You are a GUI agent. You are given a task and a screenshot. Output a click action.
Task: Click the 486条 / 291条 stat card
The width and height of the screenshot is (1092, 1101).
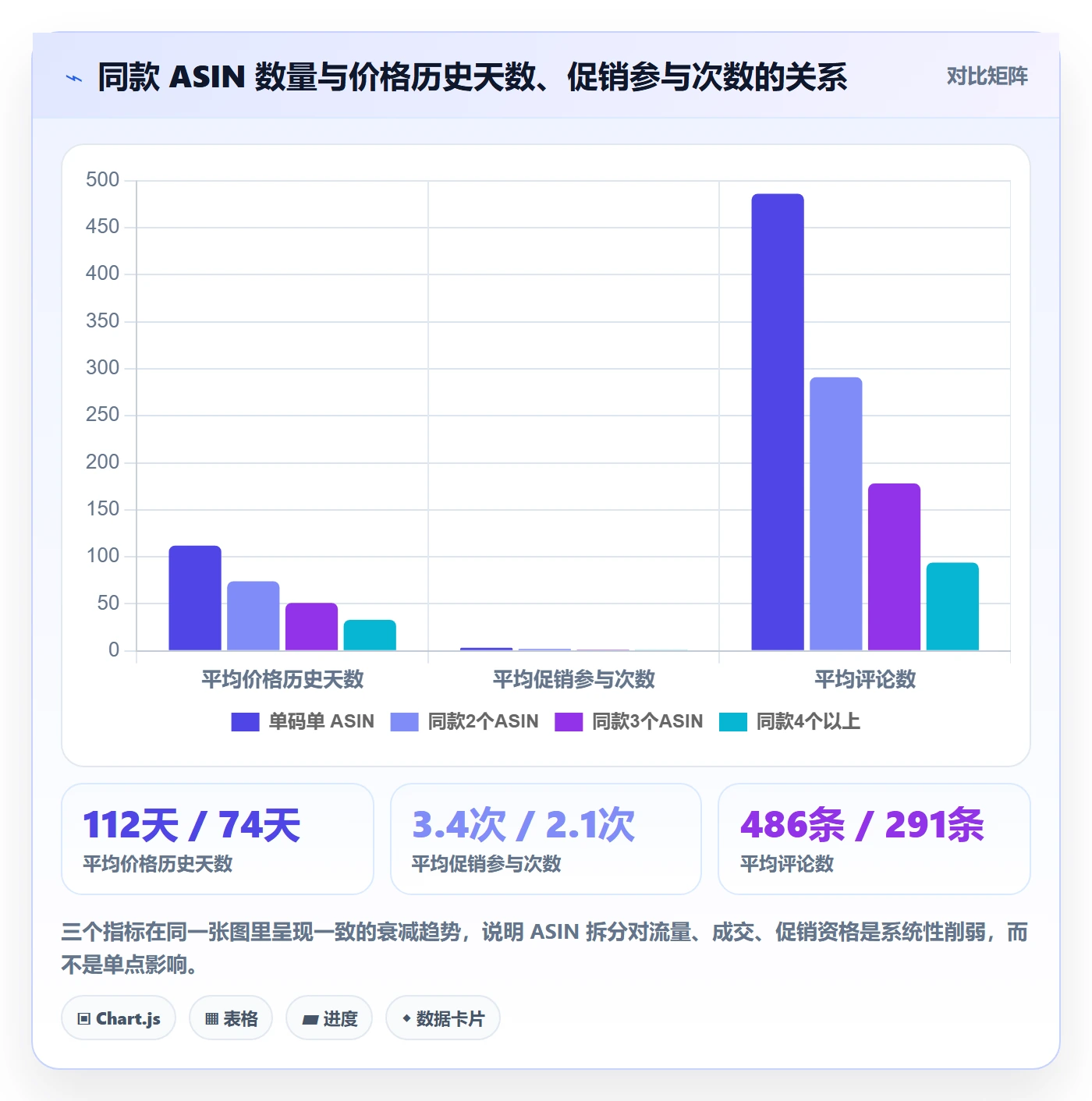[874, 839]
